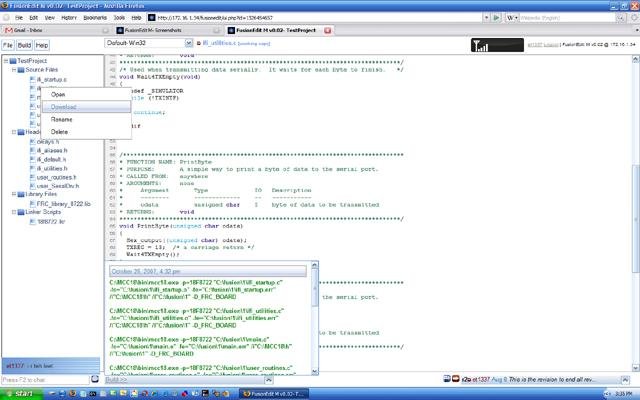Collapse the Header Files folder
The image size is (640, 400).
point(13,132)
